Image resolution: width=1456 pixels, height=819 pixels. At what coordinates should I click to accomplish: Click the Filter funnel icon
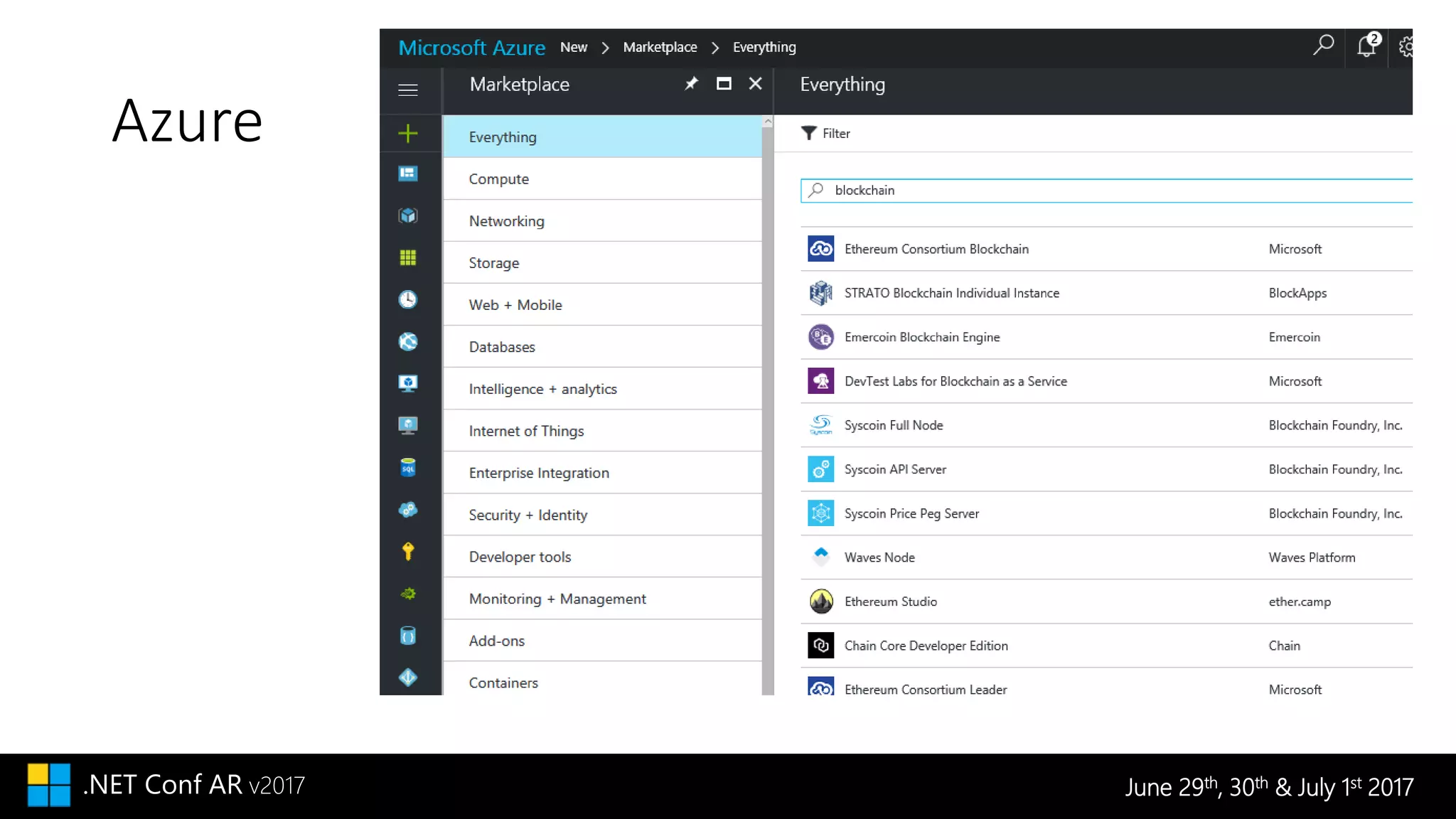808,133
